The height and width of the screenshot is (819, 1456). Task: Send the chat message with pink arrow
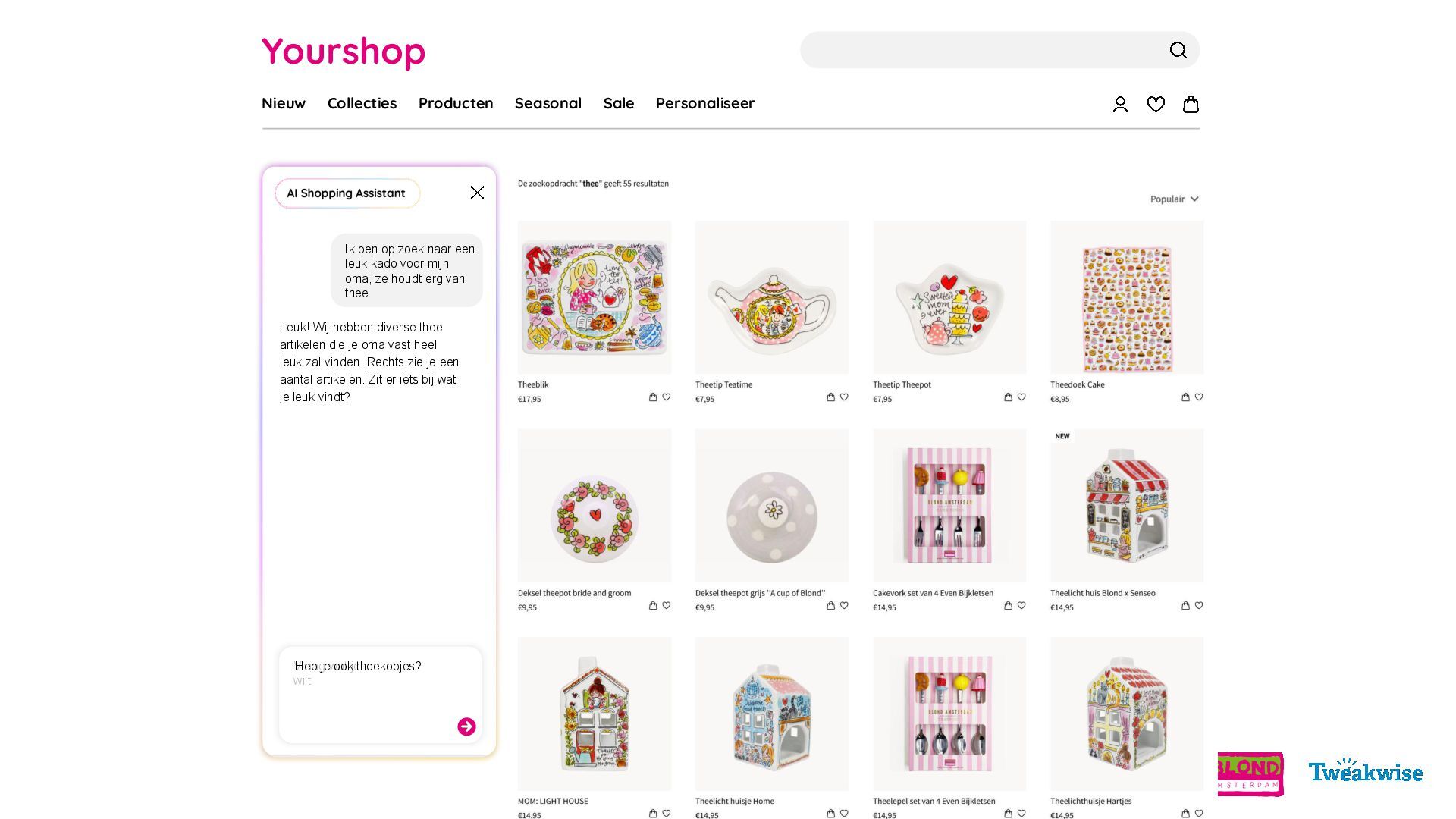466,726
